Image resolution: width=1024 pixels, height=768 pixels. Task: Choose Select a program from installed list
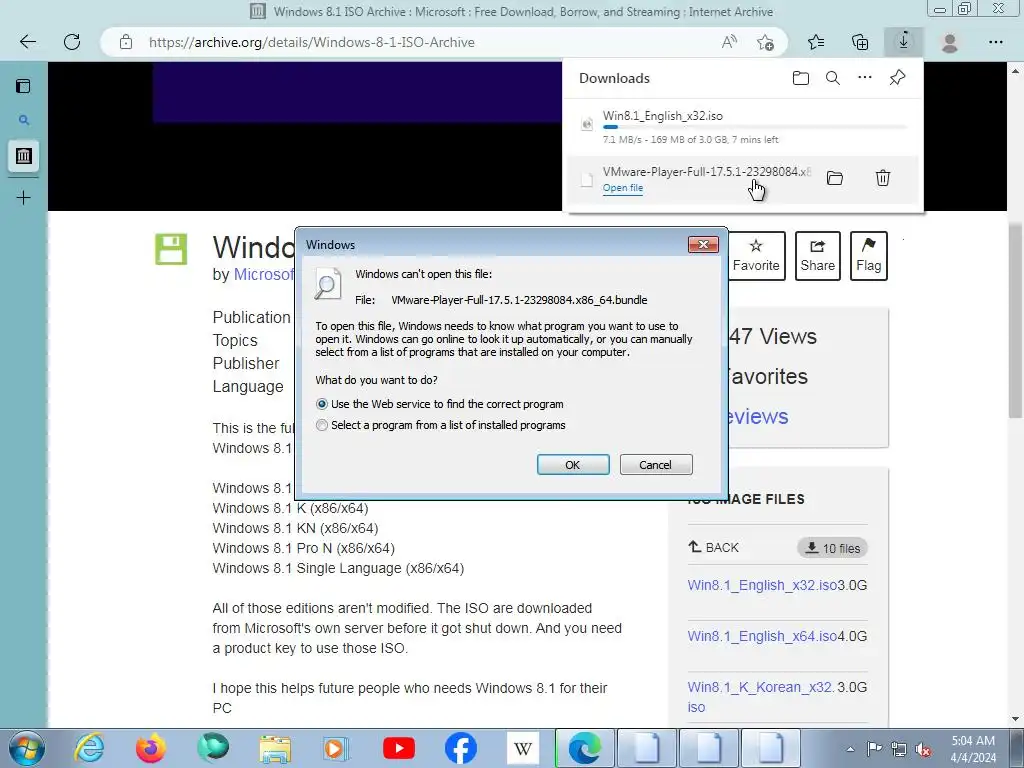(x=321, y=425)
